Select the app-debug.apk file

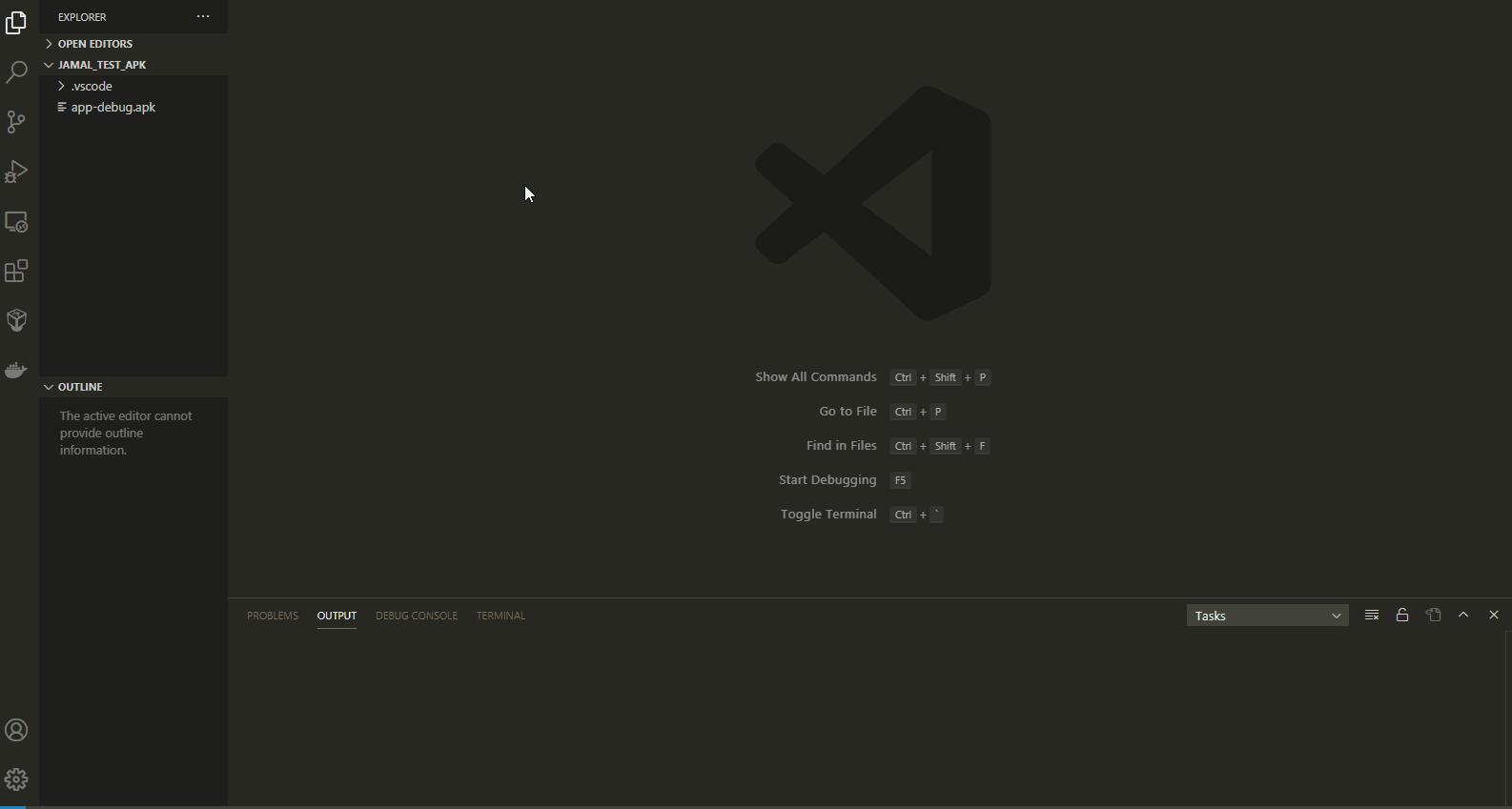pos(133,107)
